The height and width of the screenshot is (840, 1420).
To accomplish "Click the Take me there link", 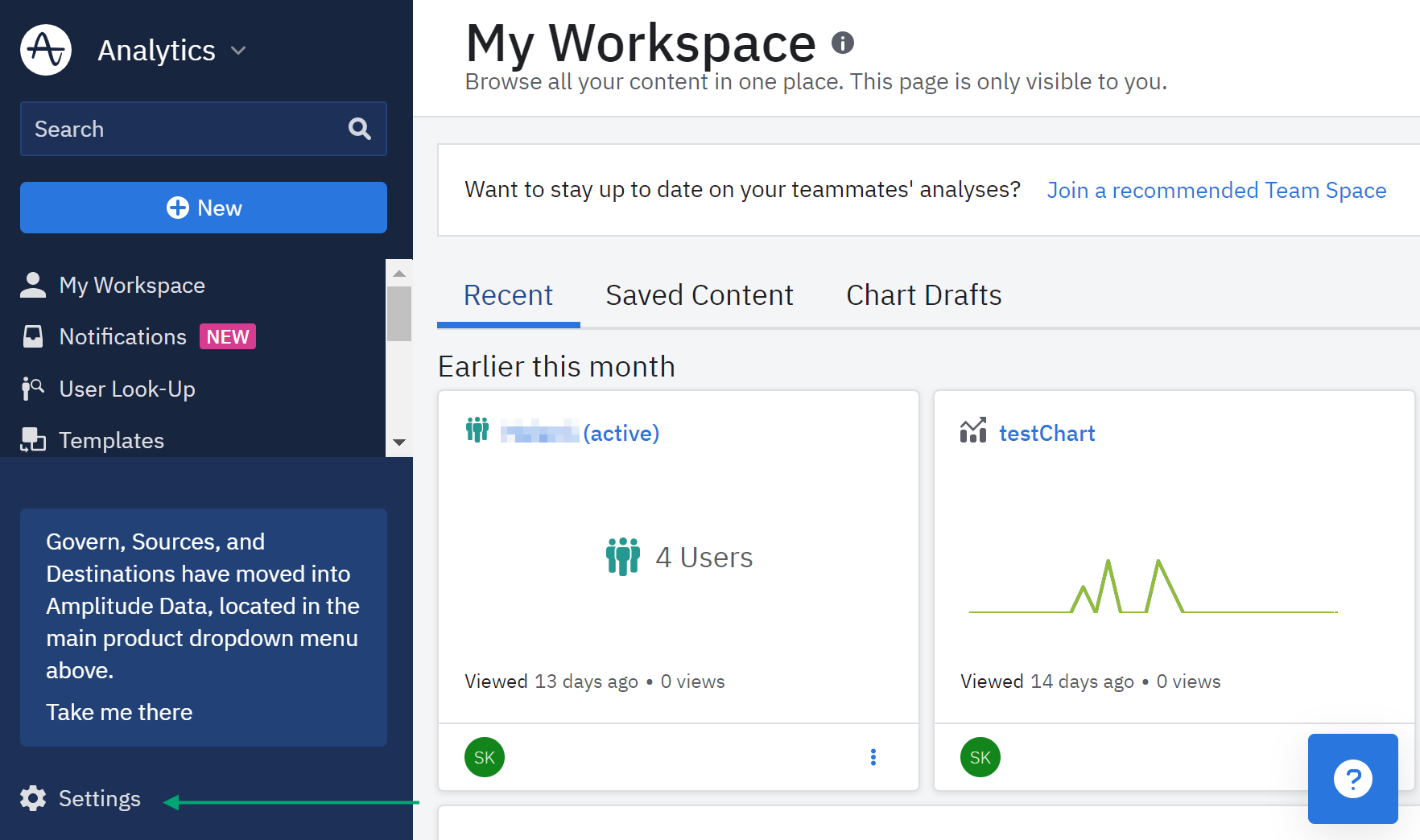I will tap(119, 712).
